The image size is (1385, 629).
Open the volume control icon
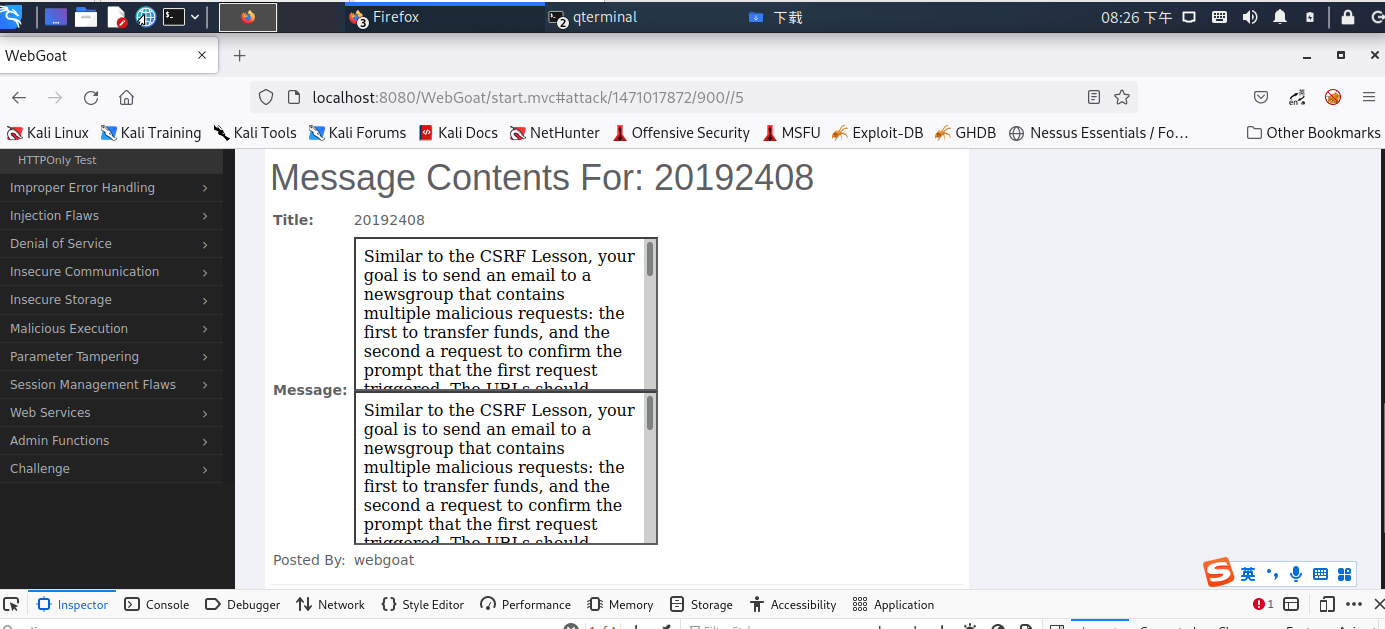click(1249, 17)
